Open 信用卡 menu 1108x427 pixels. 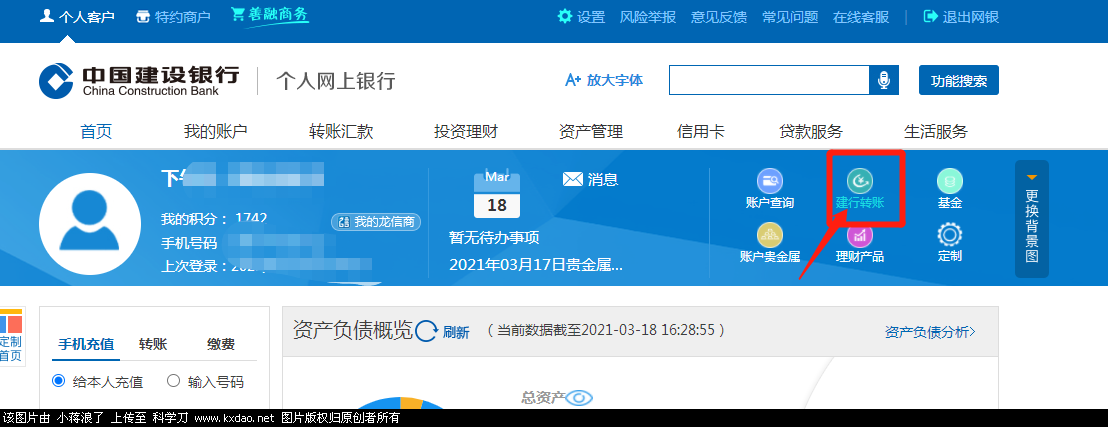pos(701,131)
